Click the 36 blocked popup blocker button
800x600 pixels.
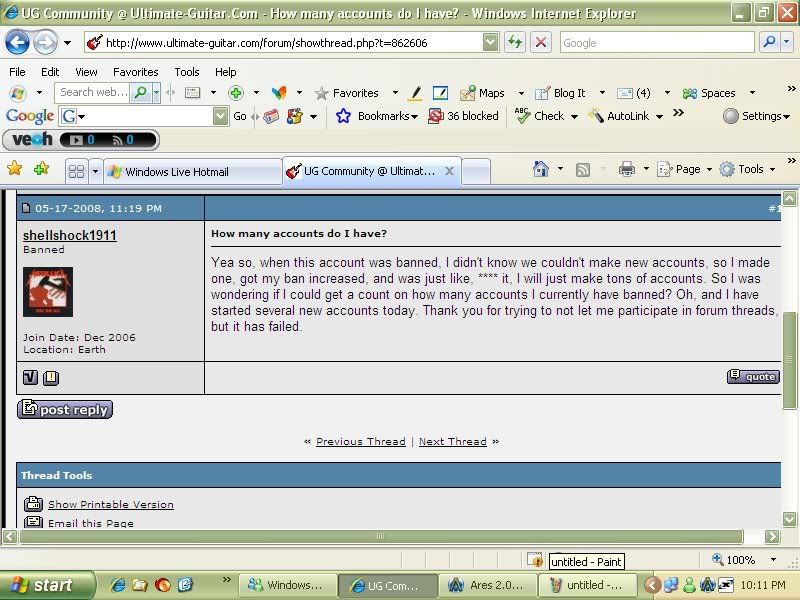(x=463, y=116)
